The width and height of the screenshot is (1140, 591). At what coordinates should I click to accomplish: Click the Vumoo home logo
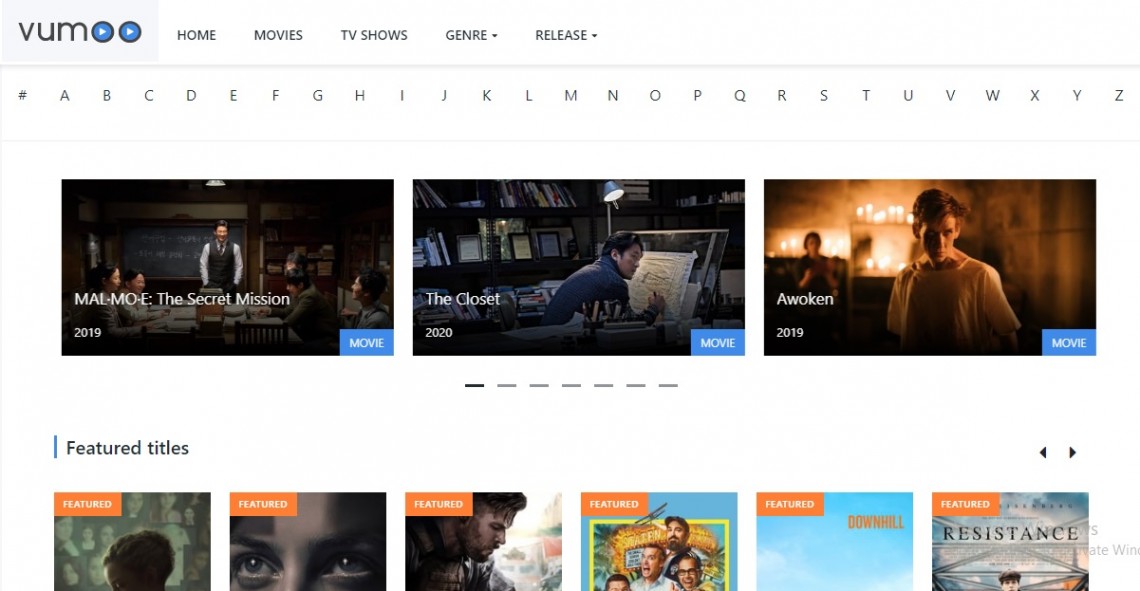pos(77,31)
